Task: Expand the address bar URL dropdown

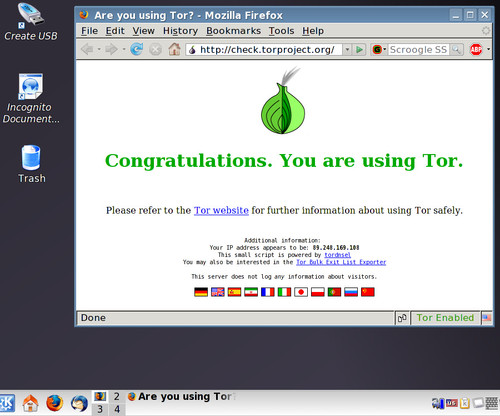Action: (x=347, y=50)
